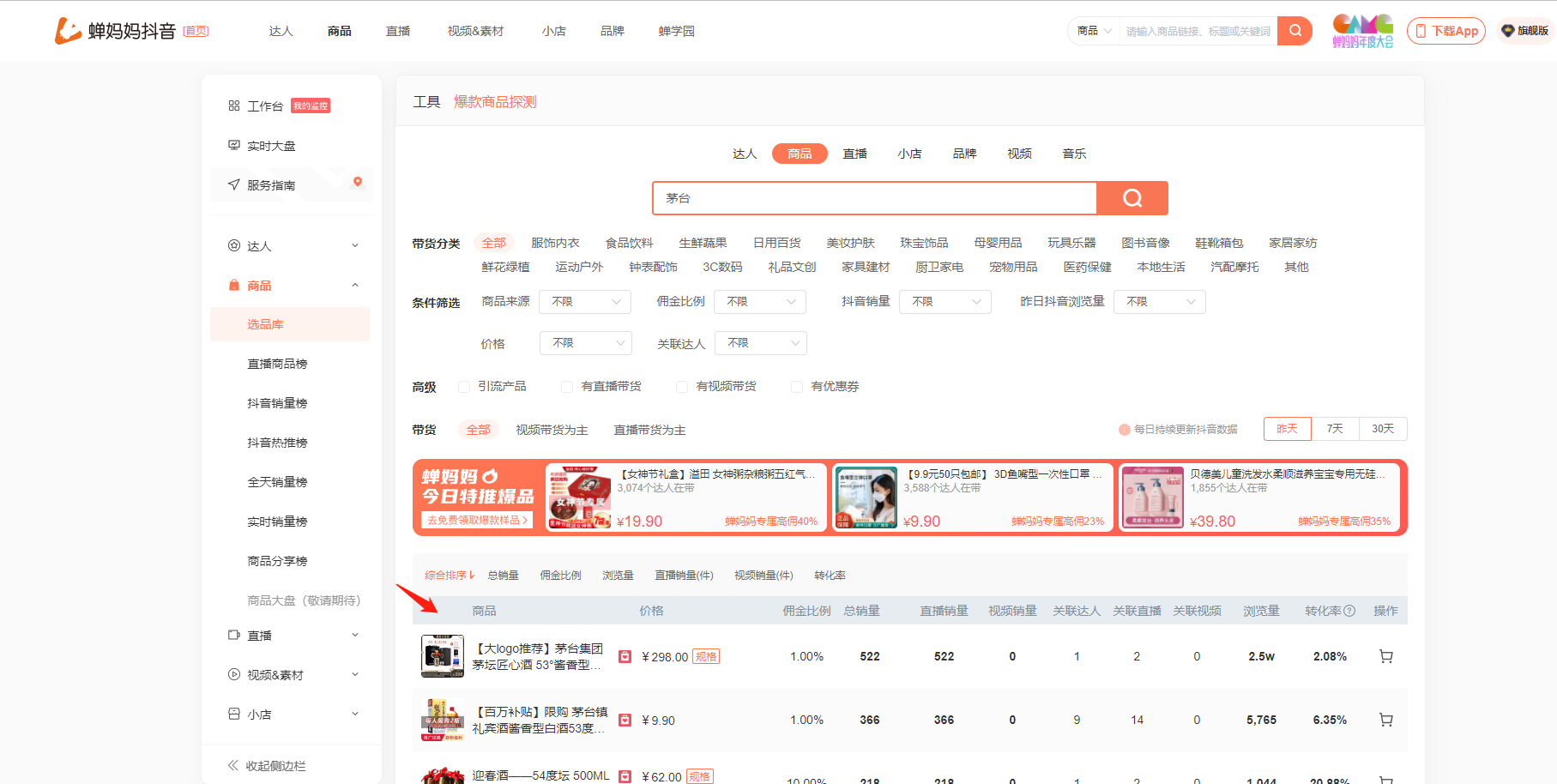The image size is (1557, 784).
Task: Click the top product link search field
Action: tap(1198, 31)
